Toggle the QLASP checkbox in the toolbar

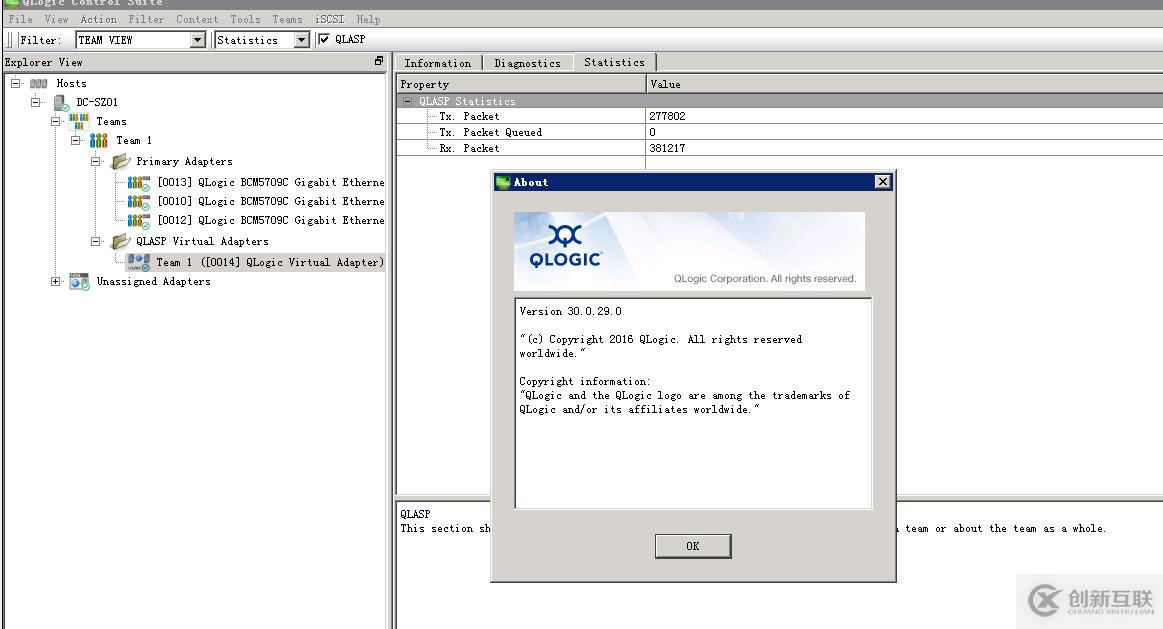[324, 39]
